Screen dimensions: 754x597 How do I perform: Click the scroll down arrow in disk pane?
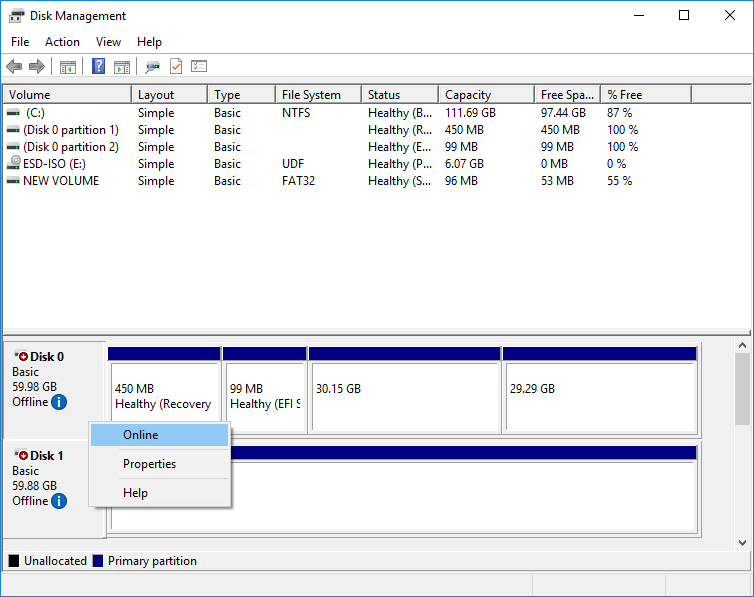click(742, 543)
